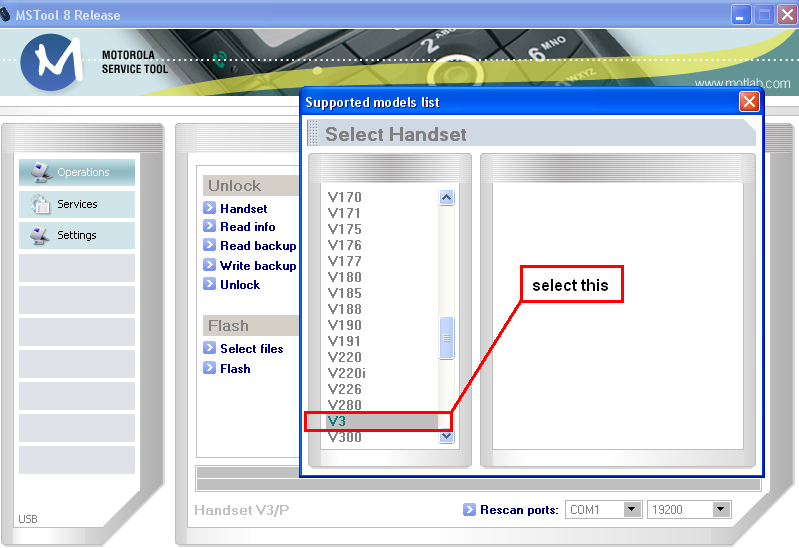Start the Flash operation
799x548 pixels.
click(x=235, y=369)
